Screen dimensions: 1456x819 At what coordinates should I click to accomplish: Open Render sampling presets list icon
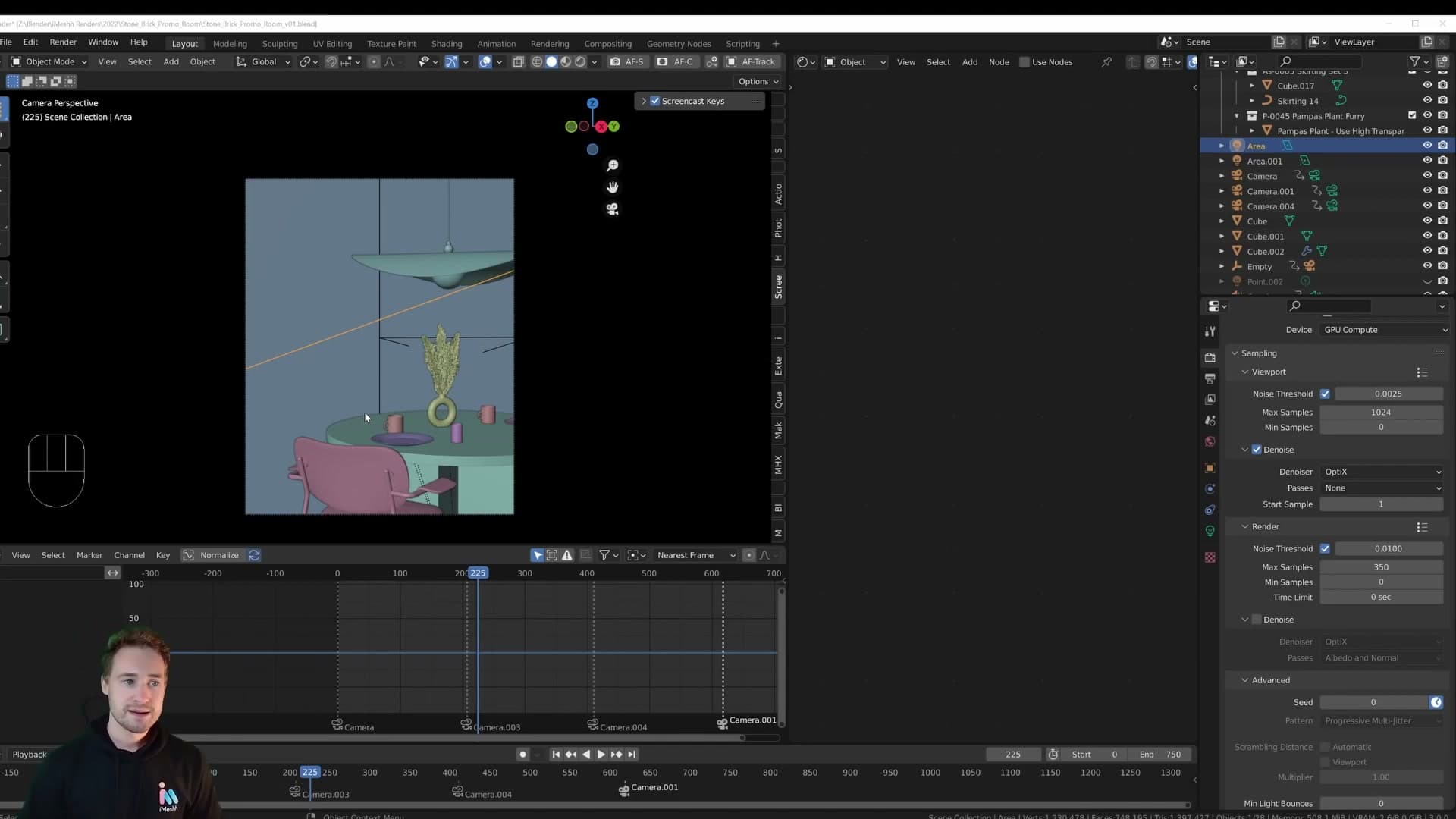[x=1422, y=527]
